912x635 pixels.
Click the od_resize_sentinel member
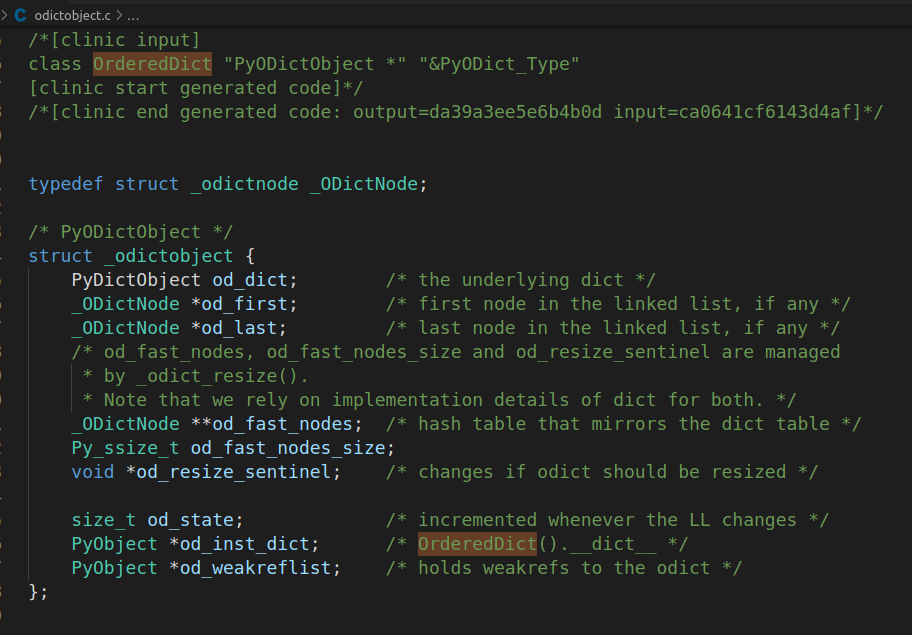click(234, 472)
